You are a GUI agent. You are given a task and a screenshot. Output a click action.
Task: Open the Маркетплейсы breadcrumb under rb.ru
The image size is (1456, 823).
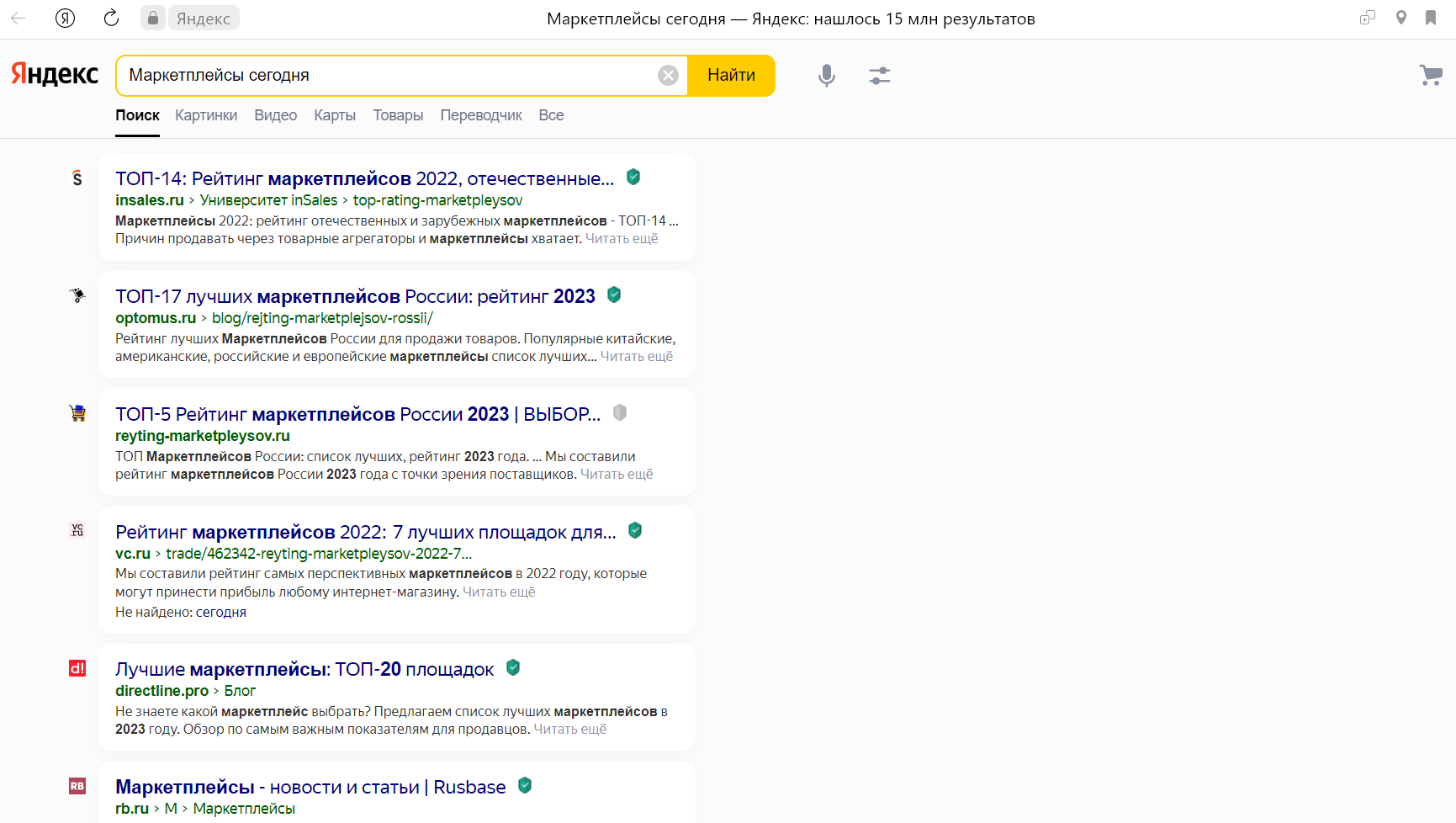244,809
